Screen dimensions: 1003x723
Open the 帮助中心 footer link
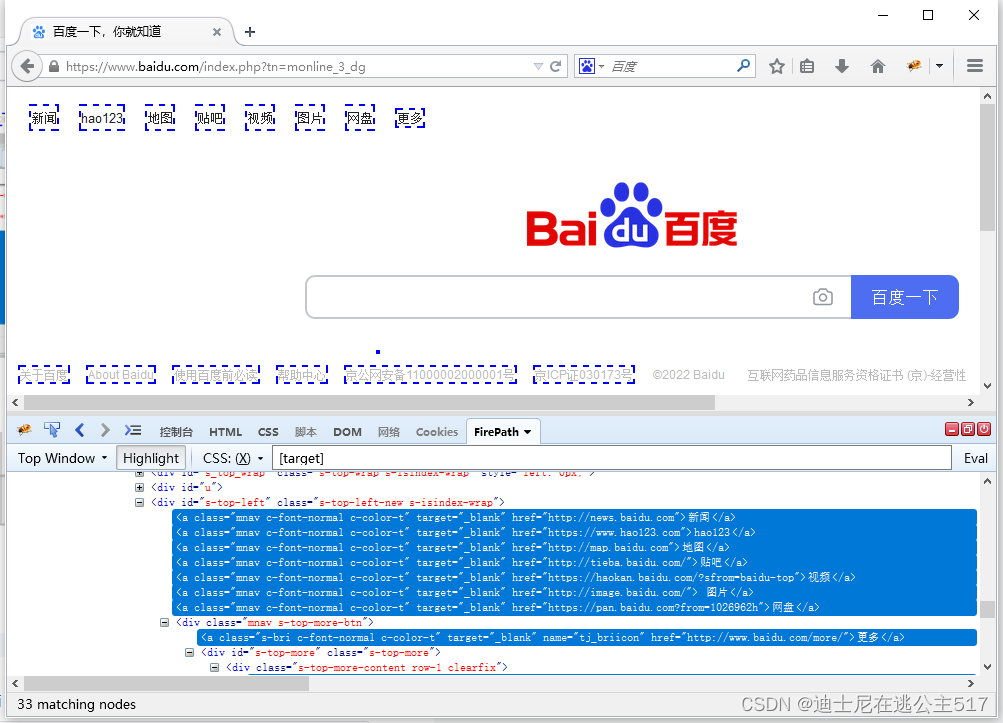[x=301, y=374]
